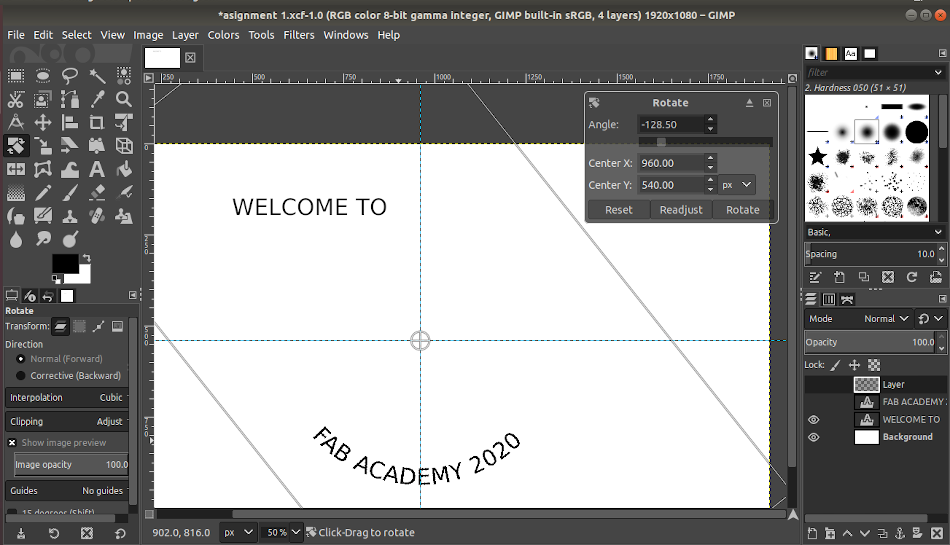
Task: Select the Flip tool
Action: pos(16,170)
